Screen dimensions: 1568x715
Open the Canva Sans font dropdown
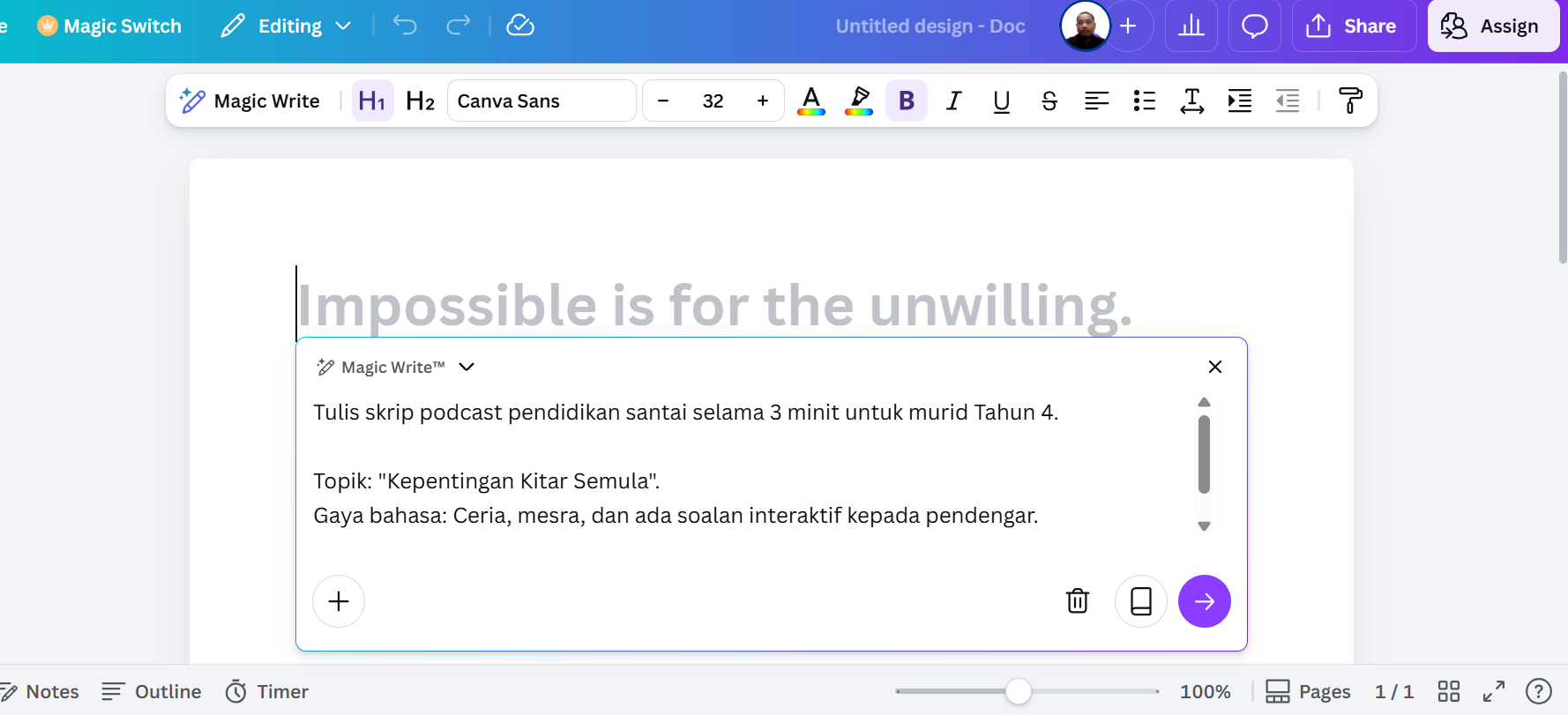[x=541, y=101]
